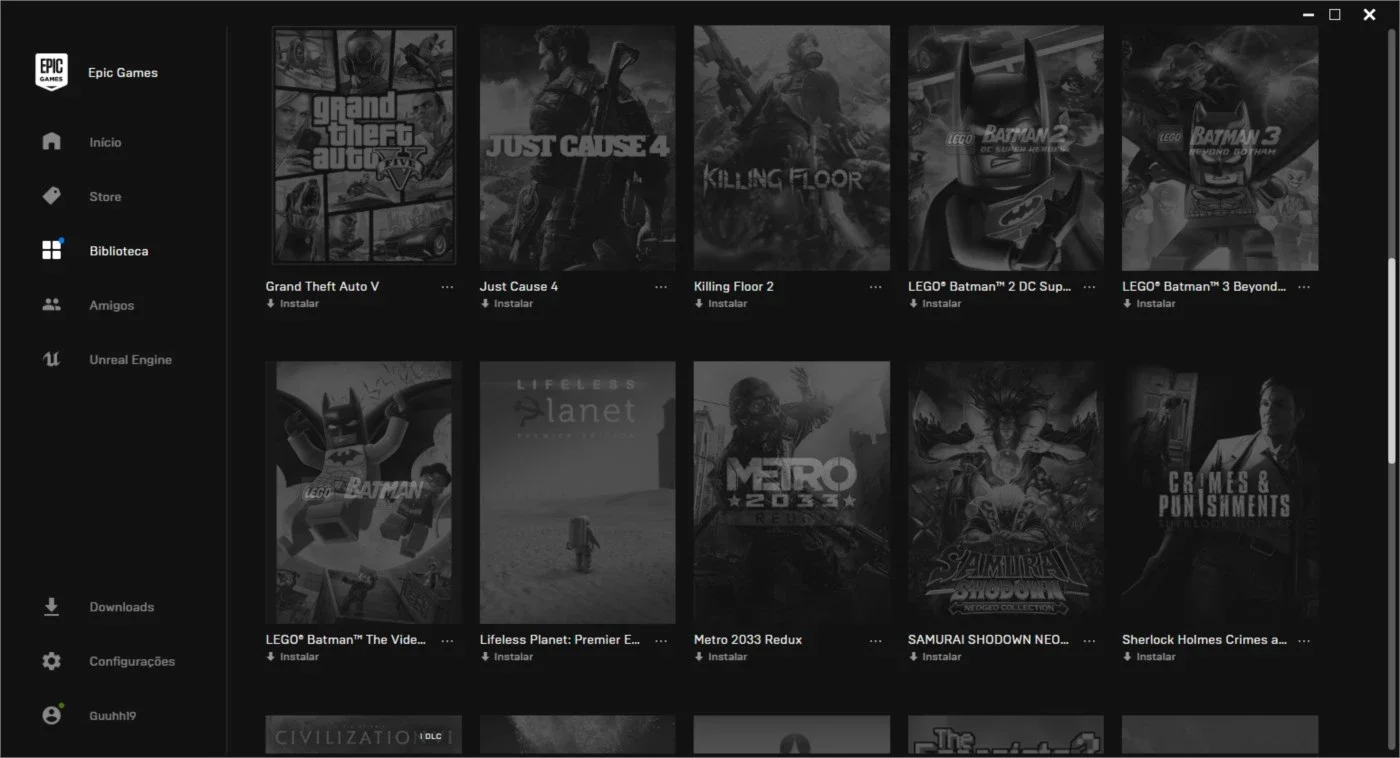Open the three-dot menu for LEGO Batman 2

tap(1089, 287)
